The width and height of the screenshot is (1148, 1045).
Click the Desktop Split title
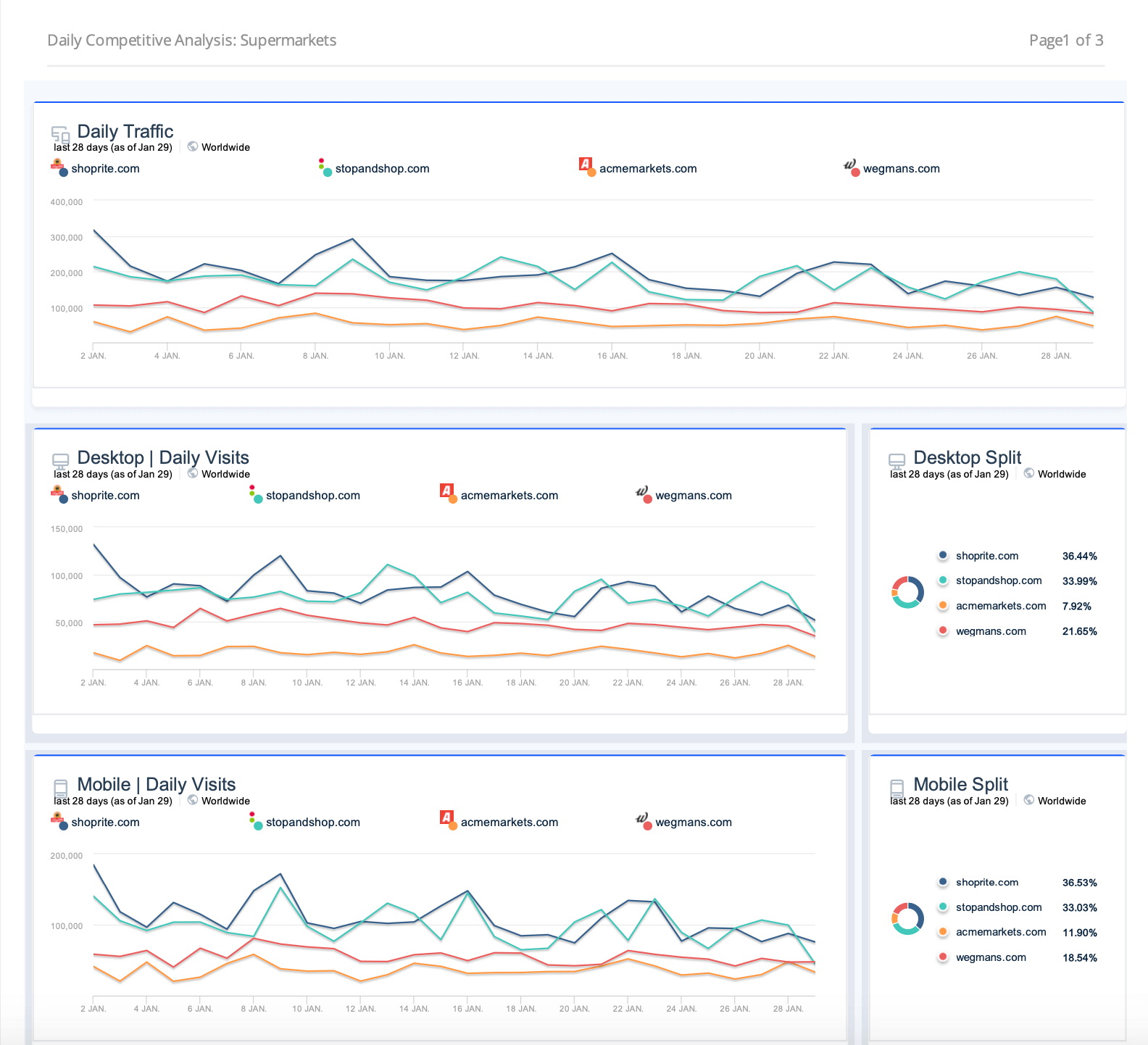point(967,457)
